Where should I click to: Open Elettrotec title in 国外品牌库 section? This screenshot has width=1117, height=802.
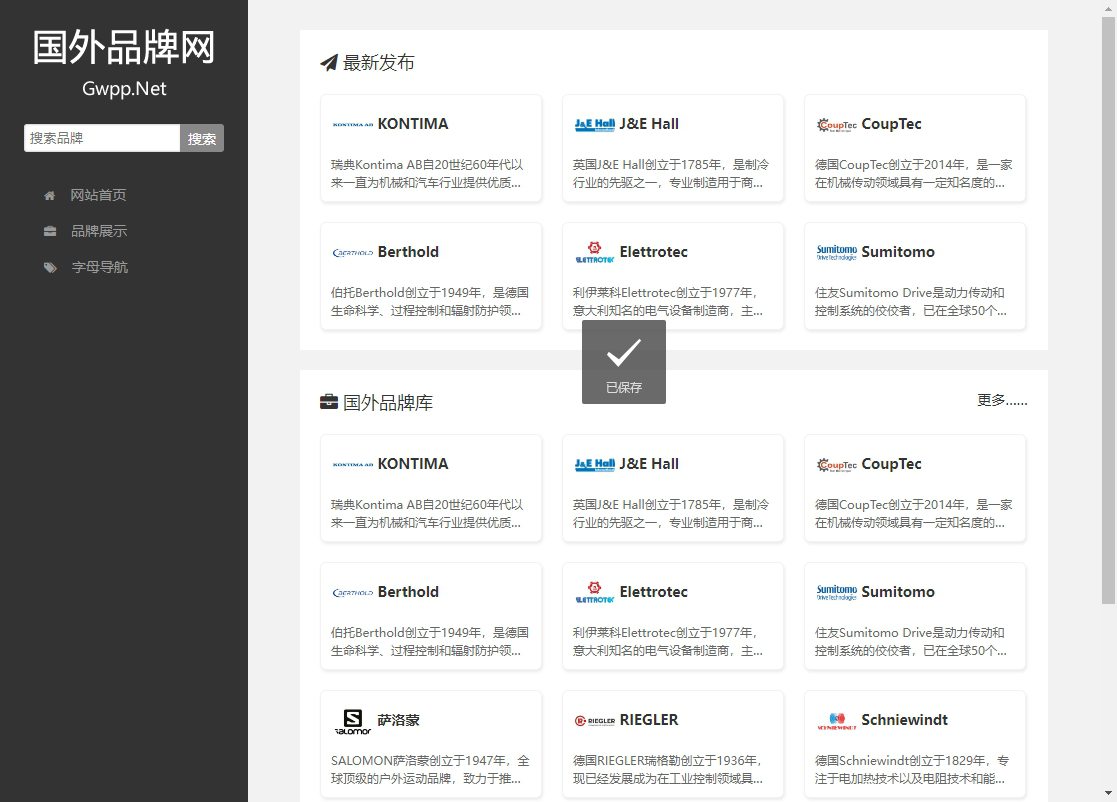[x=653, y=592]
